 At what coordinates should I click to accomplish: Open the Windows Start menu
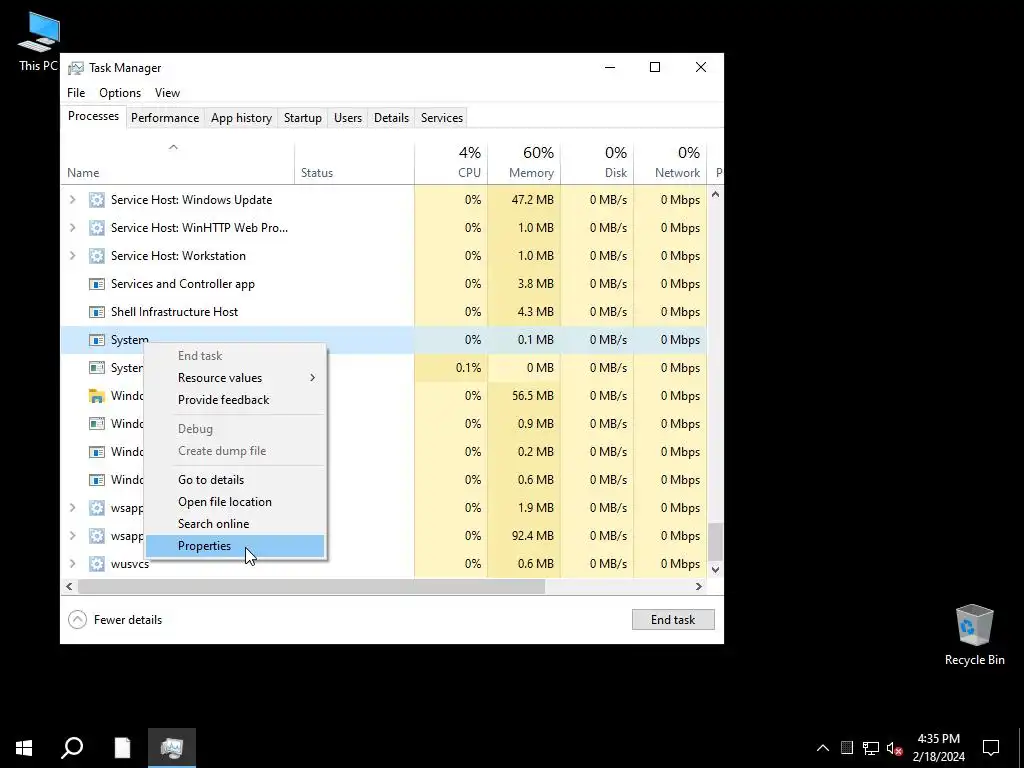point(24,747)
